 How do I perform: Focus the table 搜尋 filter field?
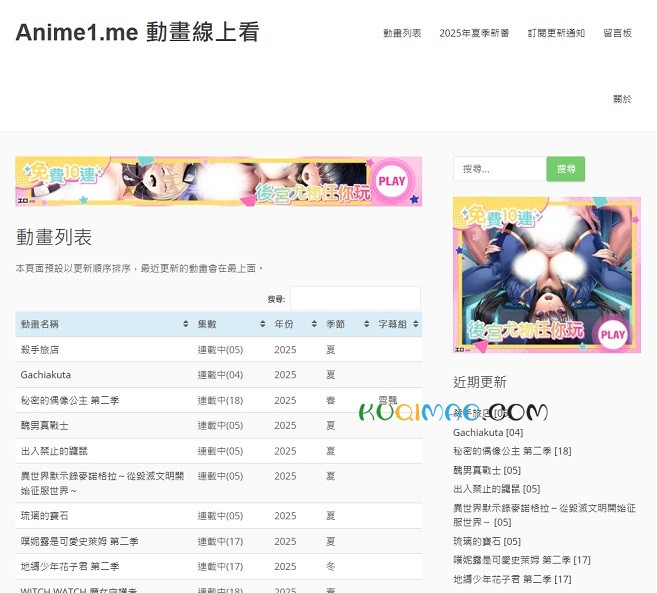(355, 298)
